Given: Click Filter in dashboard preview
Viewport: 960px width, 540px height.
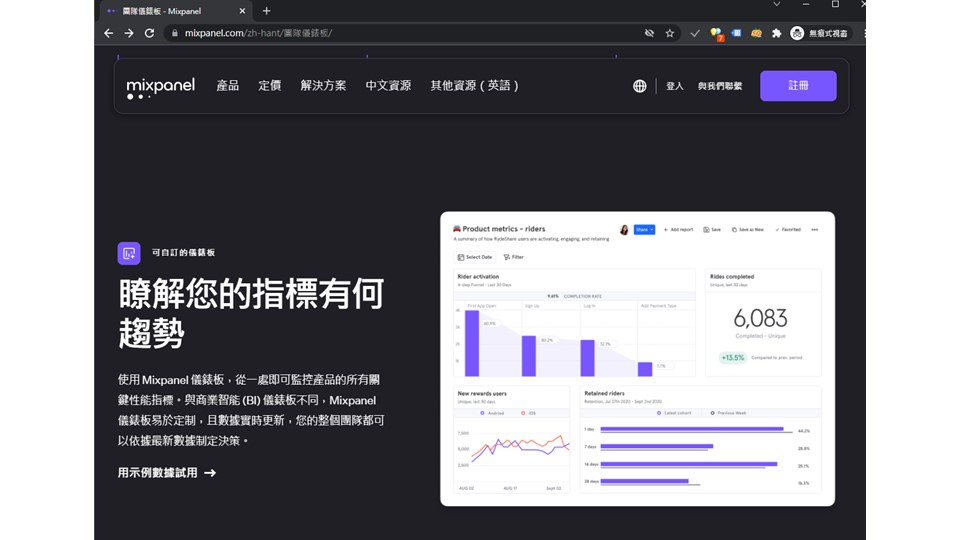Looking at the screenshot, I should (x=514, y=257).
